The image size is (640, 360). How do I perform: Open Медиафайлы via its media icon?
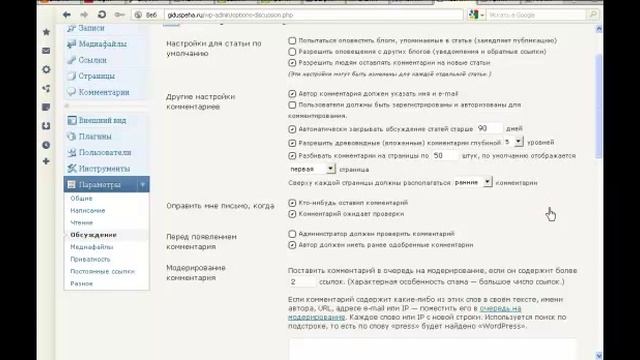tap(71, 44)
